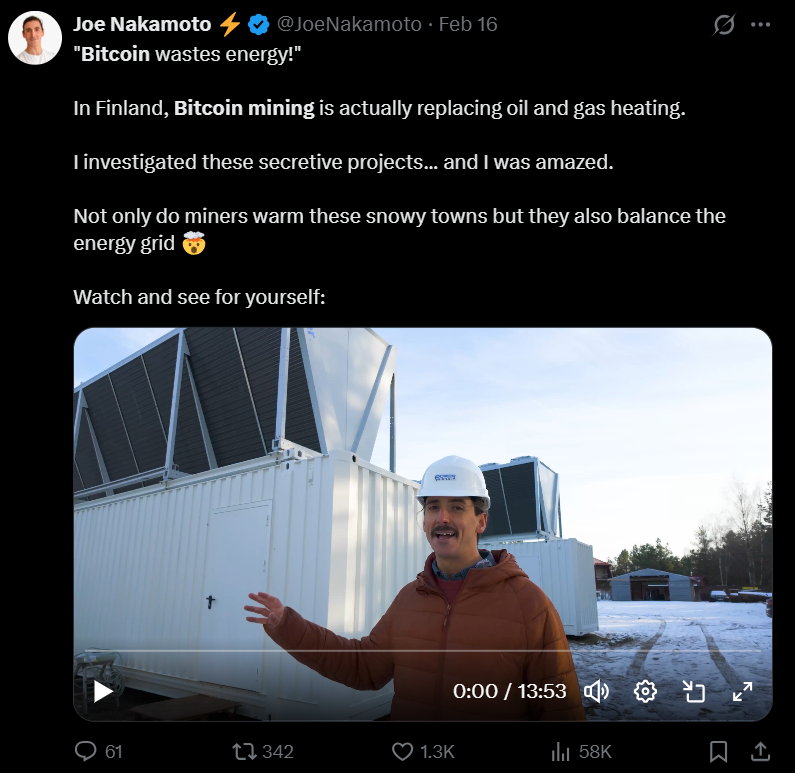Pop the video out to picture-in-picture

[x=694, y=691]
